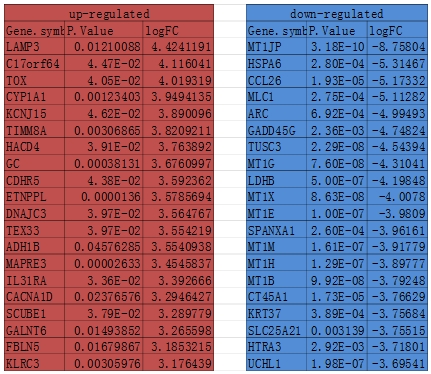The height and width of the screenshot is (374, 431).
Task: Select the down-regulated header cell
Action: [337, 13]
